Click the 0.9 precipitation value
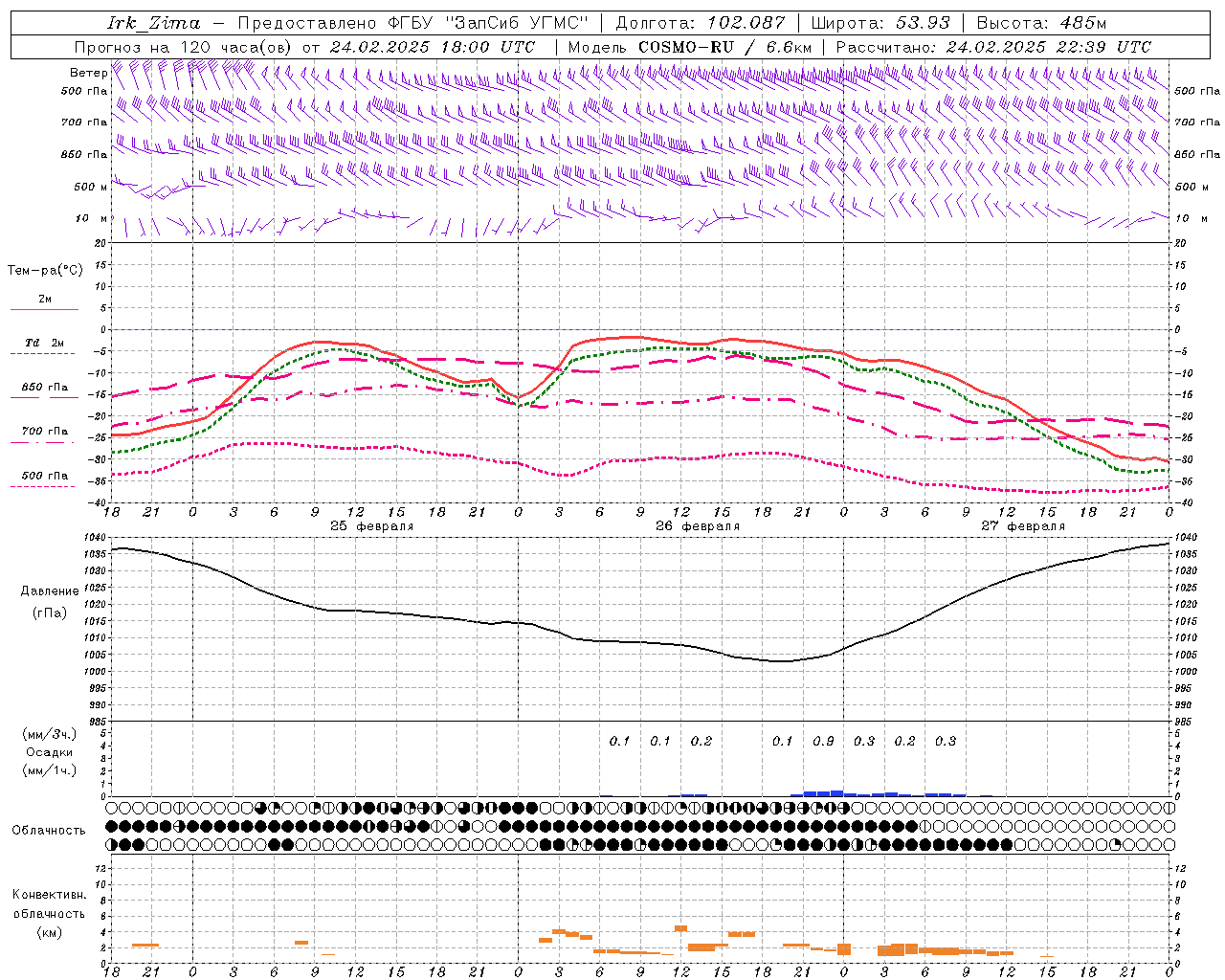This screenshot has width=1225, height=980. pos(823,741)
